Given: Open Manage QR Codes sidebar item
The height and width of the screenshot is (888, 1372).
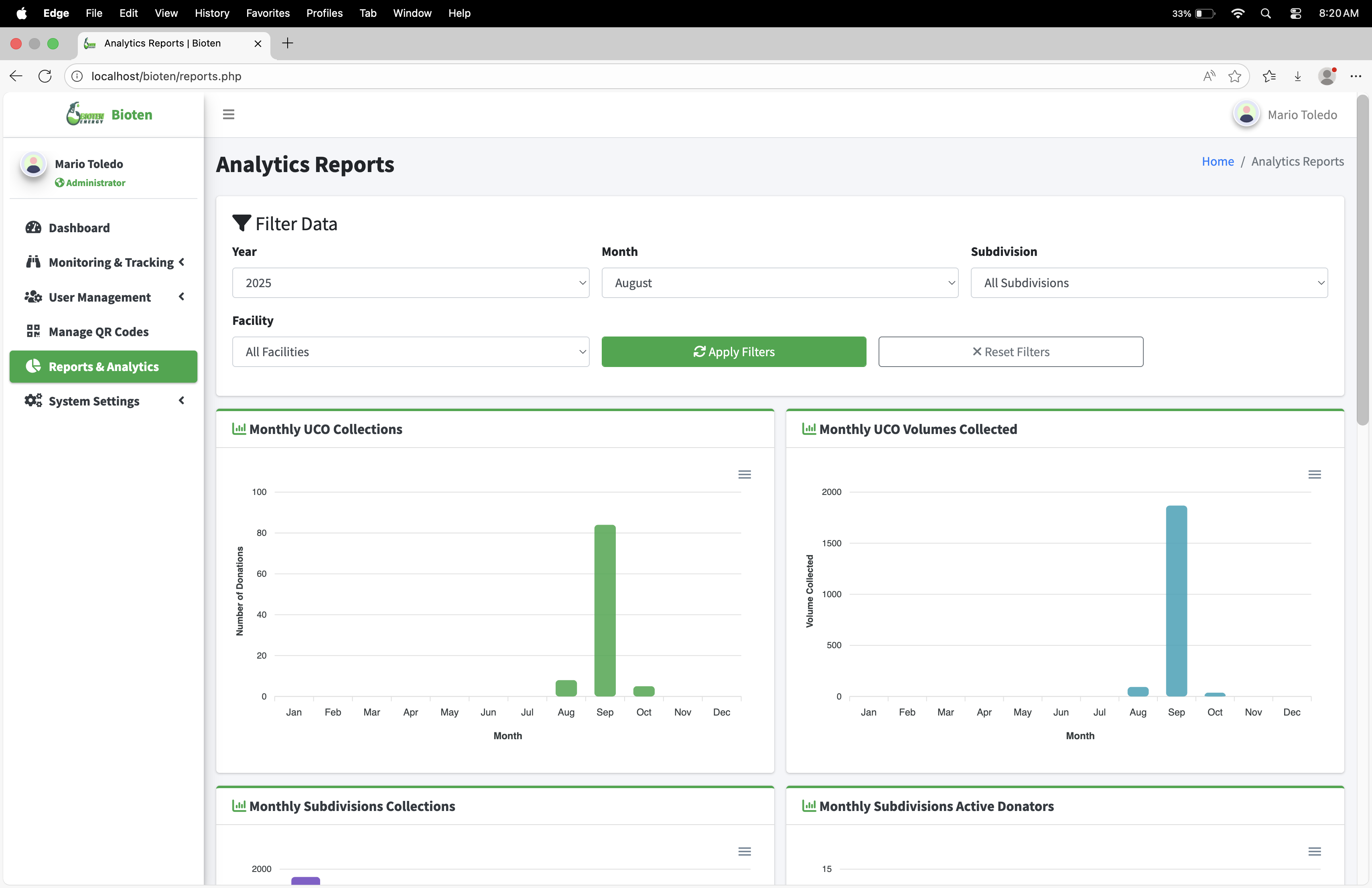Looking at the screenshot, I should [x=98, y=331].
